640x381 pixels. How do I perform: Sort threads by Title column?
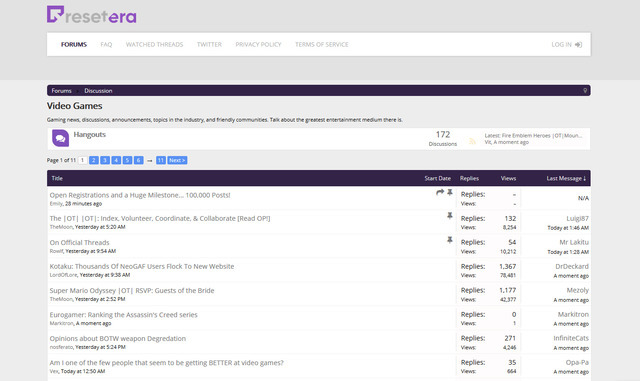57,178
